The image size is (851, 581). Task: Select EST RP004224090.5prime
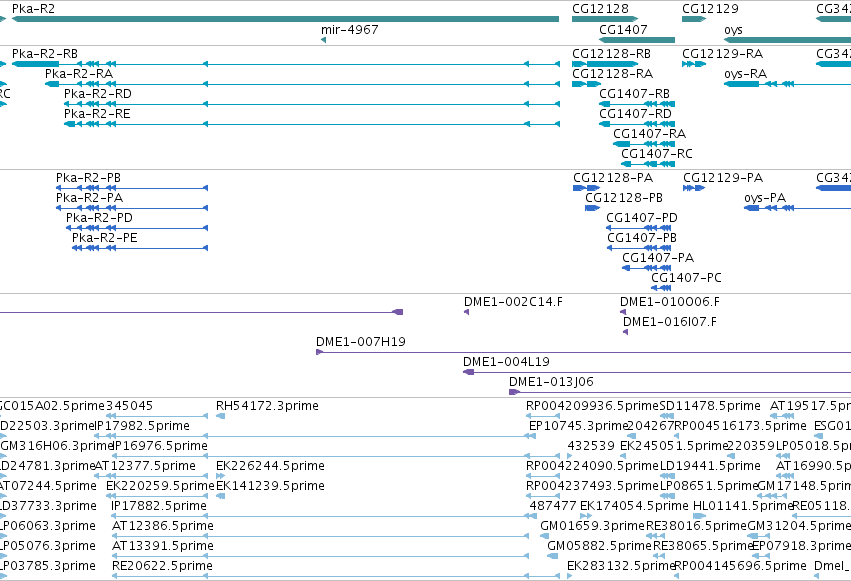click(x=592, y=467)
